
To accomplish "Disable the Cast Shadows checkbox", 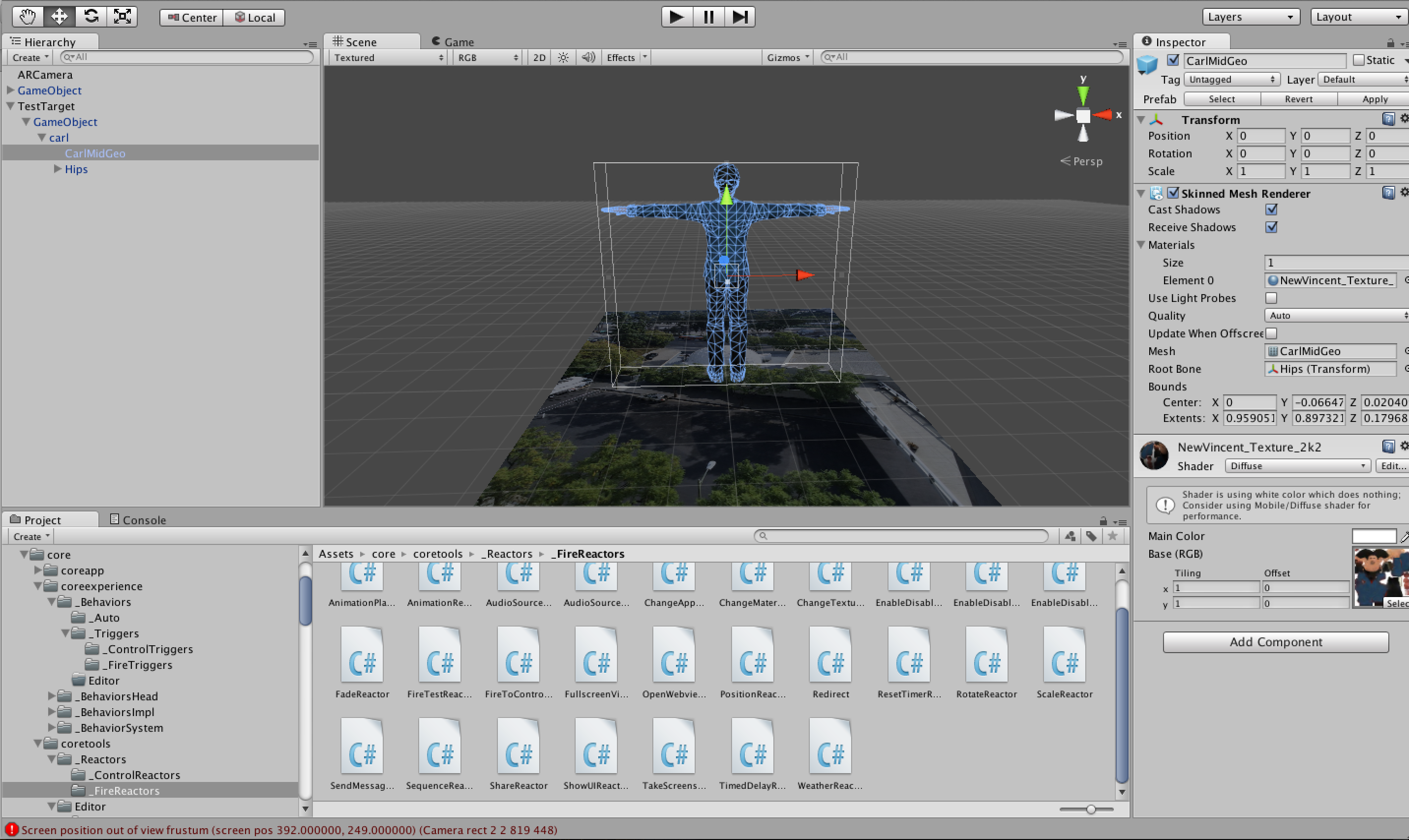I will 1271,210.
